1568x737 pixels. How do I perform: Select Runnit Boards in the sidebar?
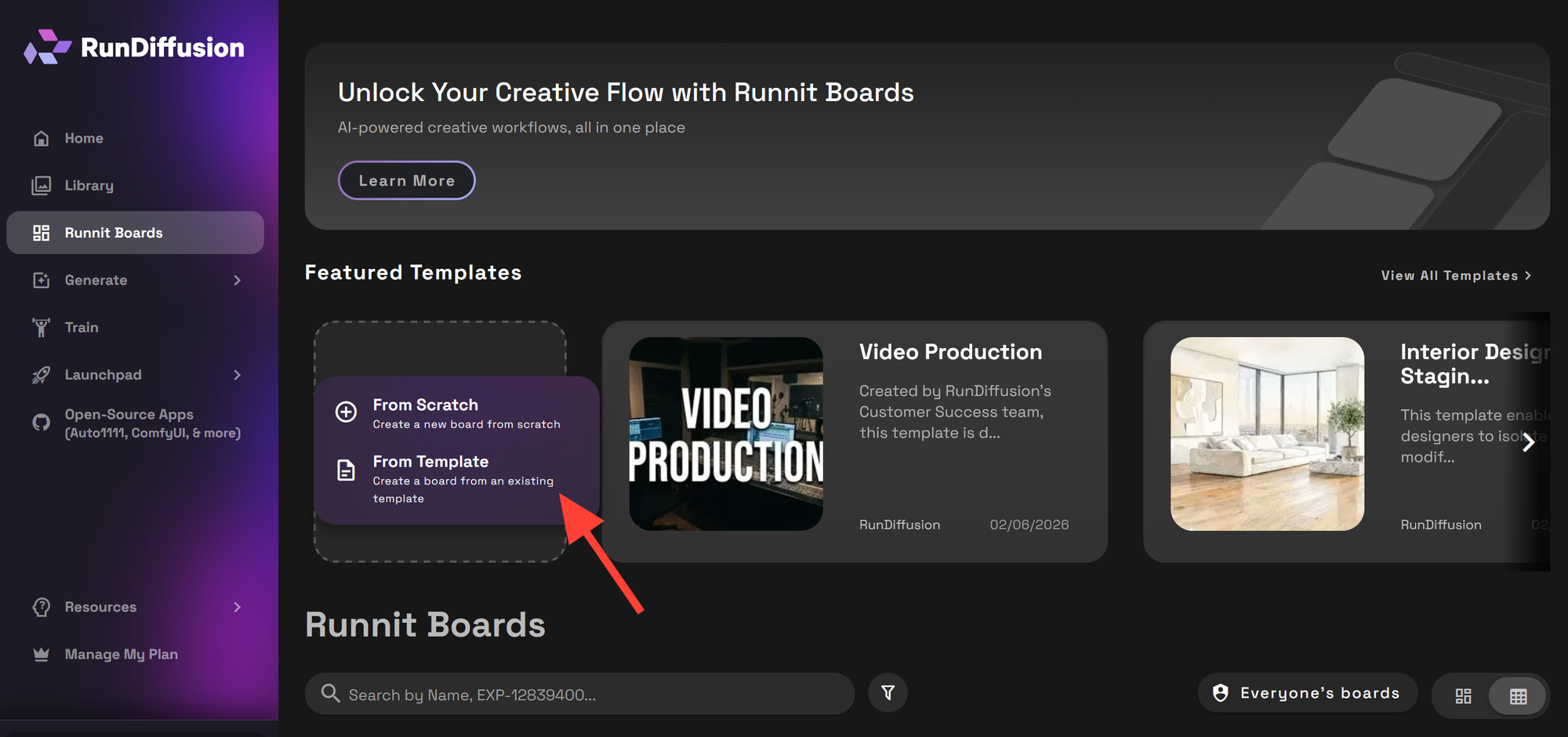pyautogui.click(x=135, y=233)
